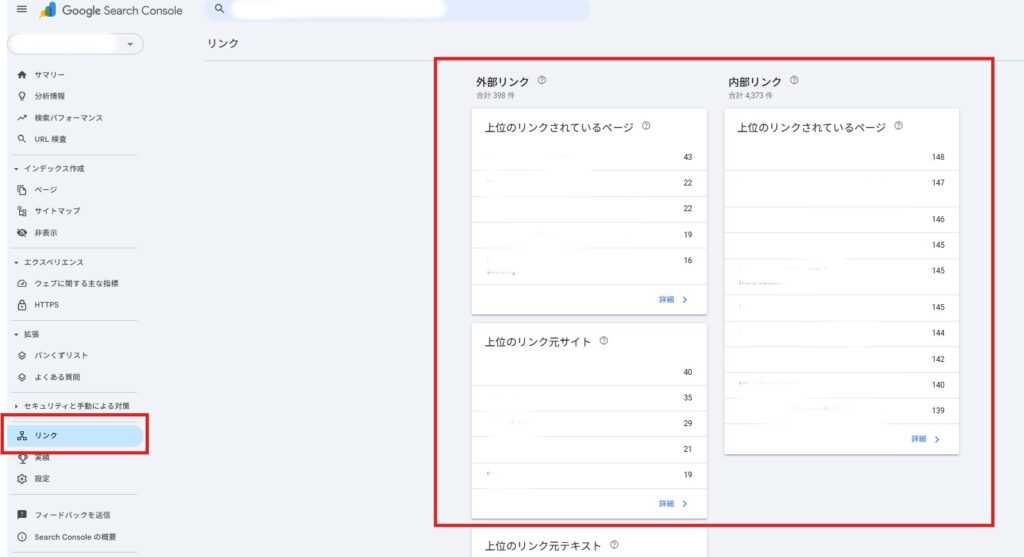Click linking site row with 40 links
Viewport: 1024px width, 557px height.
click(x=589, y=372)
